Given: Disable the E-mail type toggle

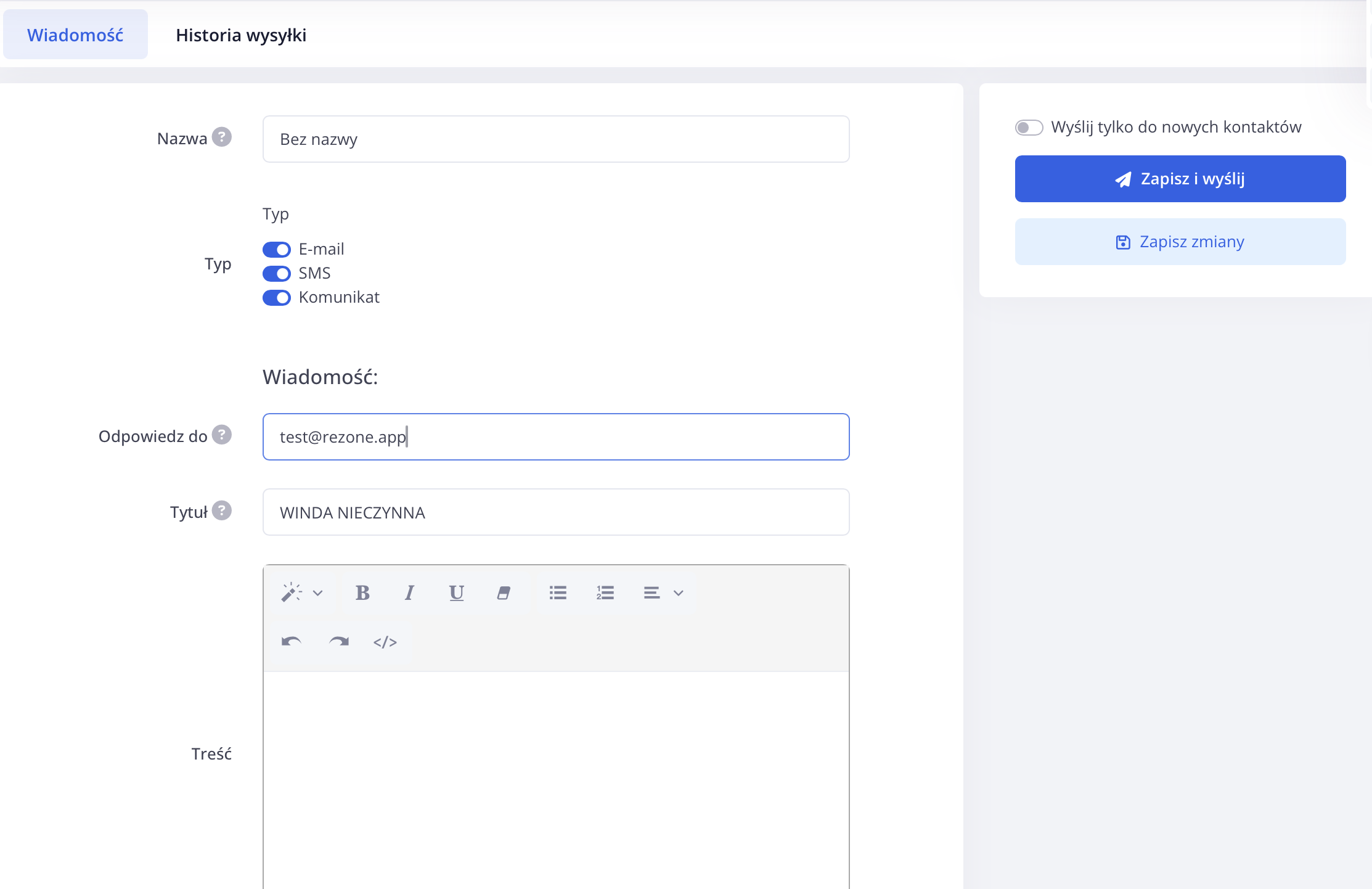Looking at the screenshot, I should pos(277,250).
